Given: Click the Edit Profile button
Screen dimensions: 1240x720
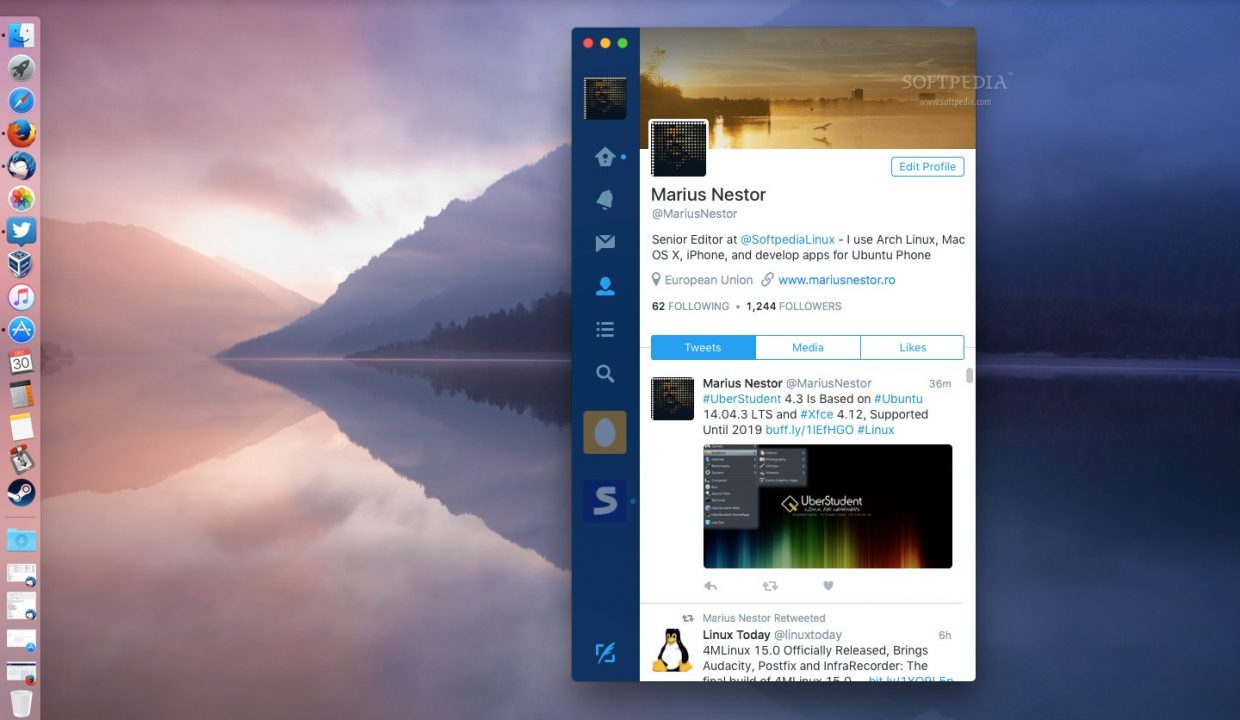Looking at the screenshot, I should (927, 166).
